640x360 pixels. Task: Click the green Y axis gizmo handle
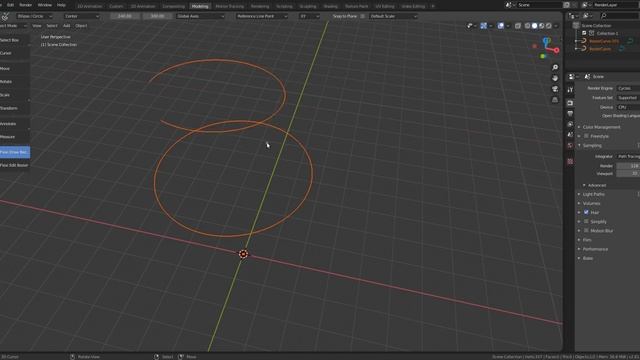pos(543,56)
